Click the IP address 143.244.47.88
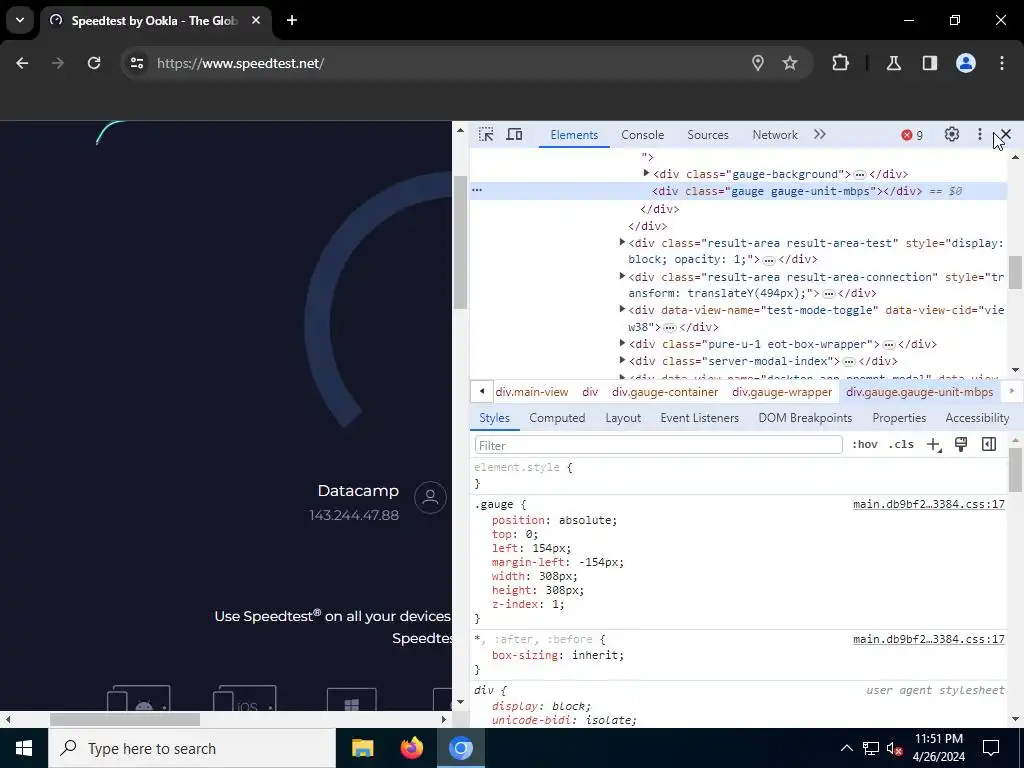The width and height of the screenshot is (1024, 768). pyautogui.click(x=354, y=515)
